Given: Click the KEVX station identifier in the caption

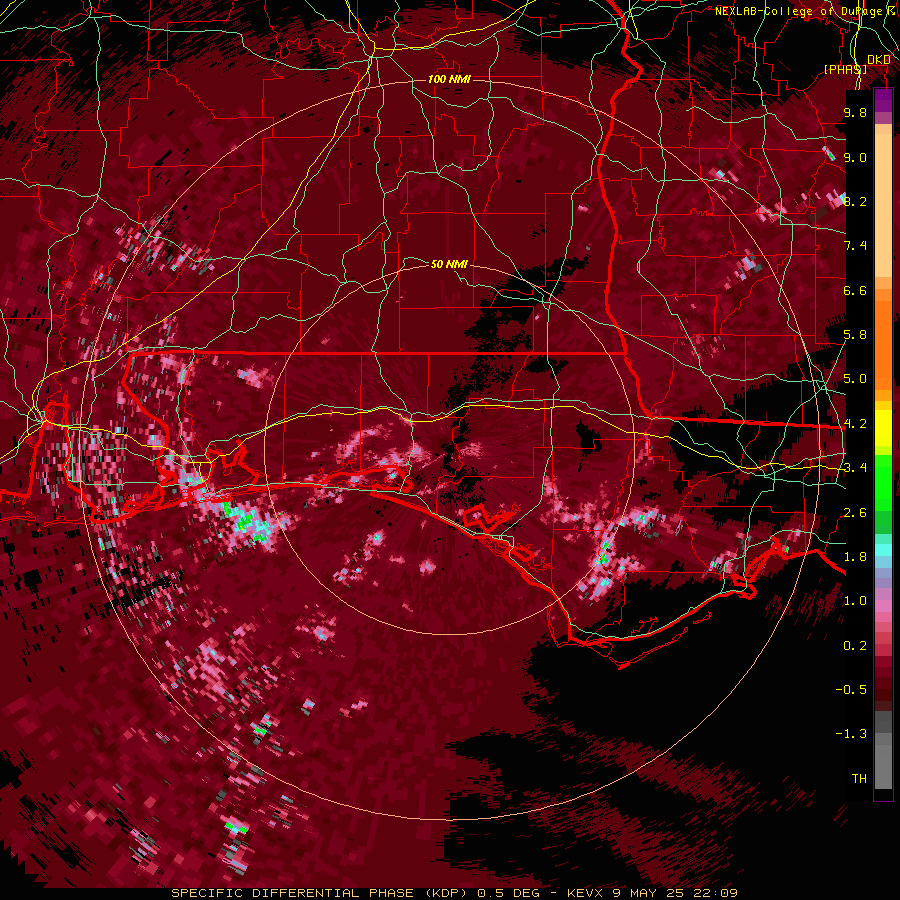Looking at the screenshot, I should 585,893.
